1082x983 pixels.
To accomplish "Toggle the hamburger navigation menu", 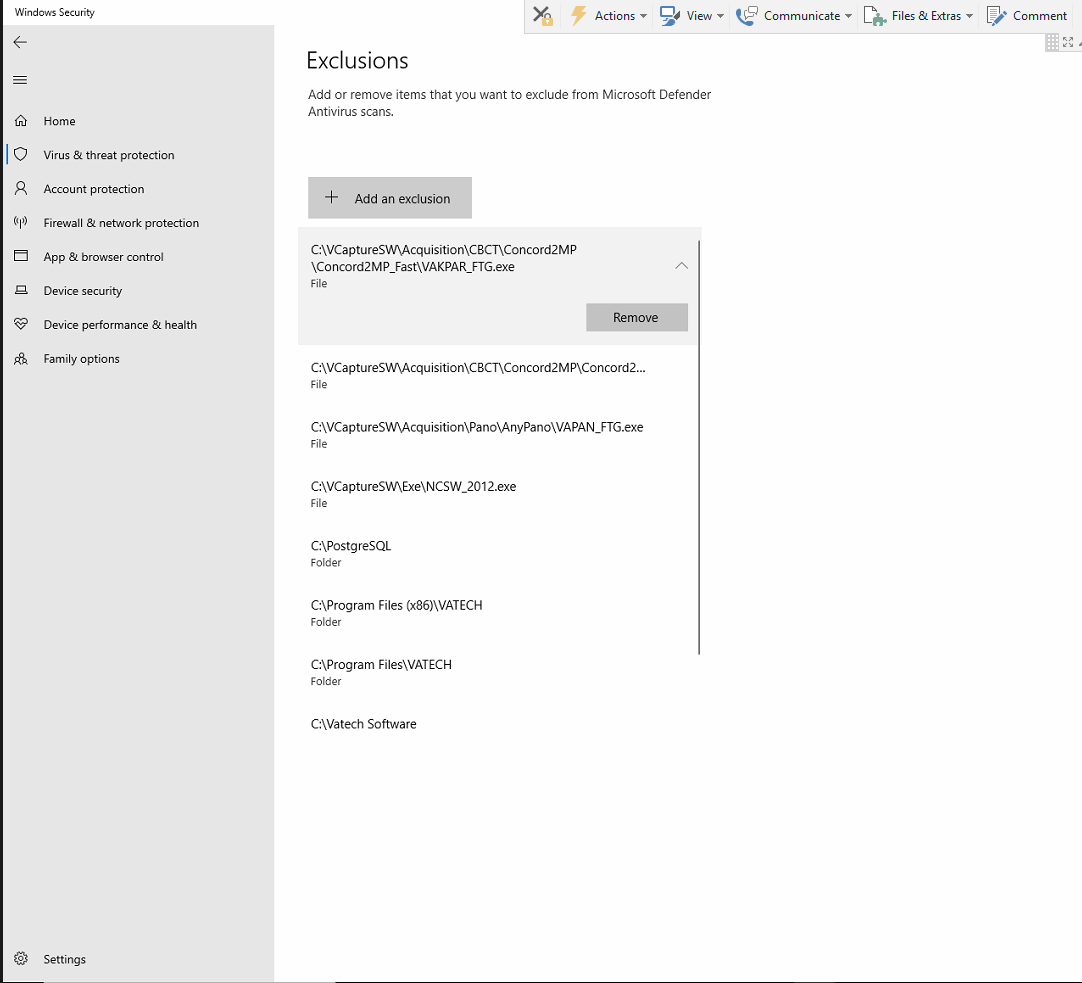I will [20, 80].
